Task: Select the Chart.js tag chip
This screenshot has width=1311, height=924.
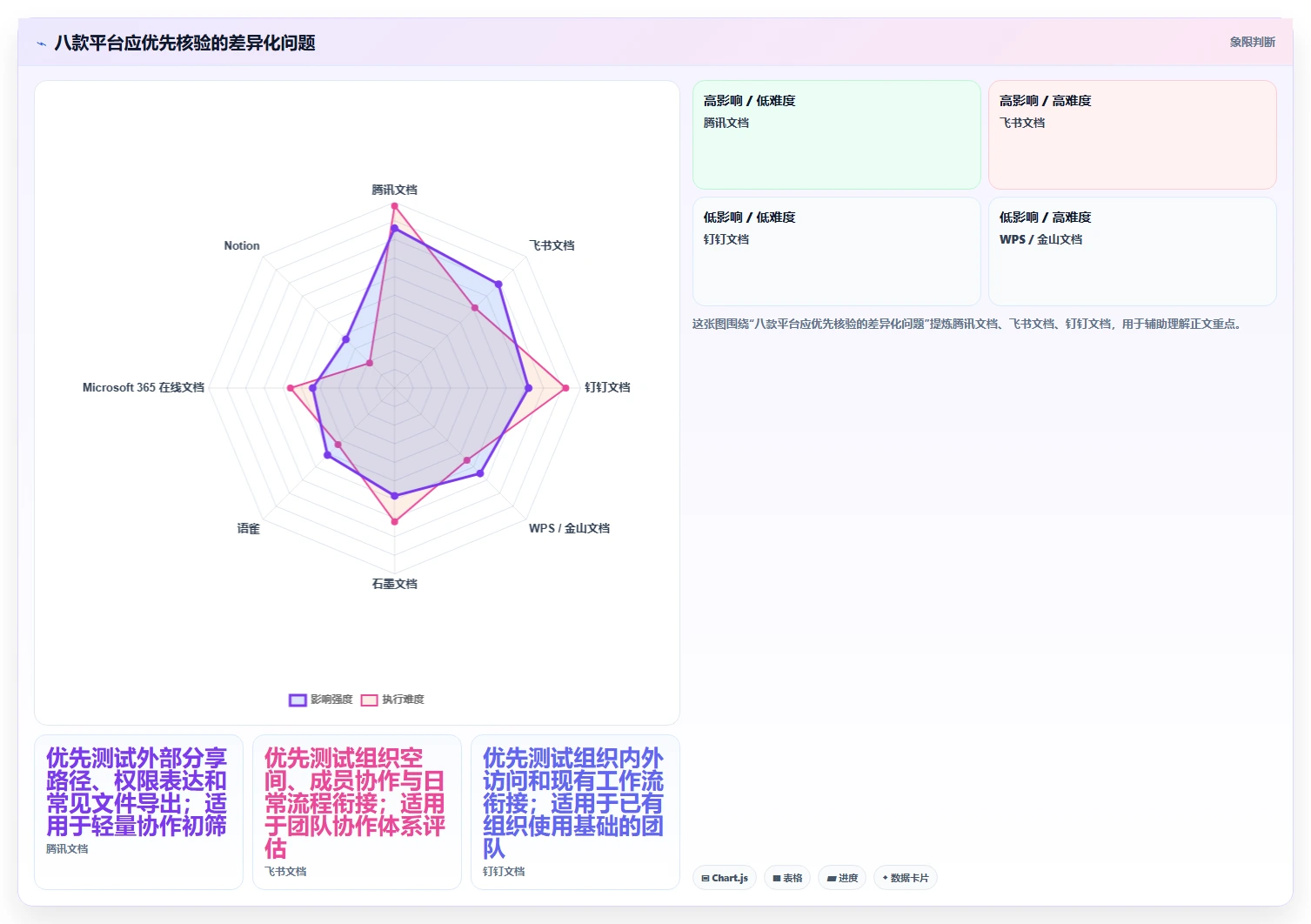Action: tap(725, 878)
